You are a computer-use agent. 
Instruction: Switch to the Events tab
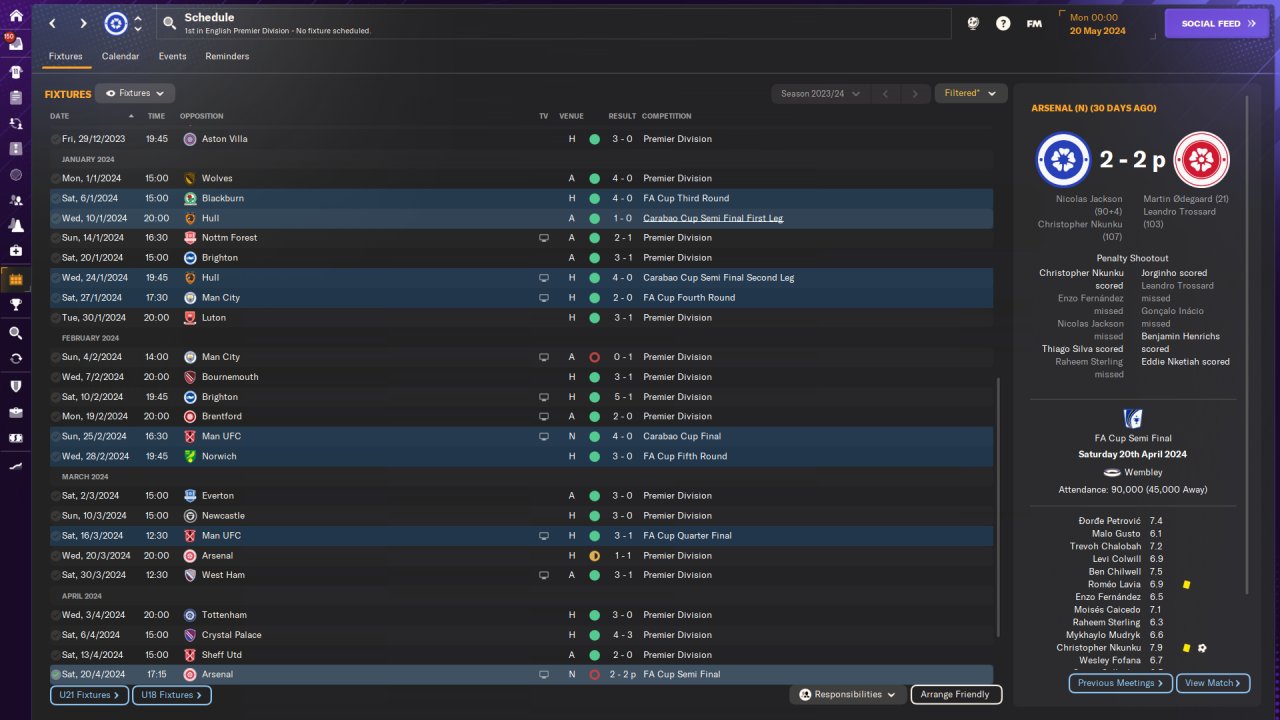tap(173, 56)
